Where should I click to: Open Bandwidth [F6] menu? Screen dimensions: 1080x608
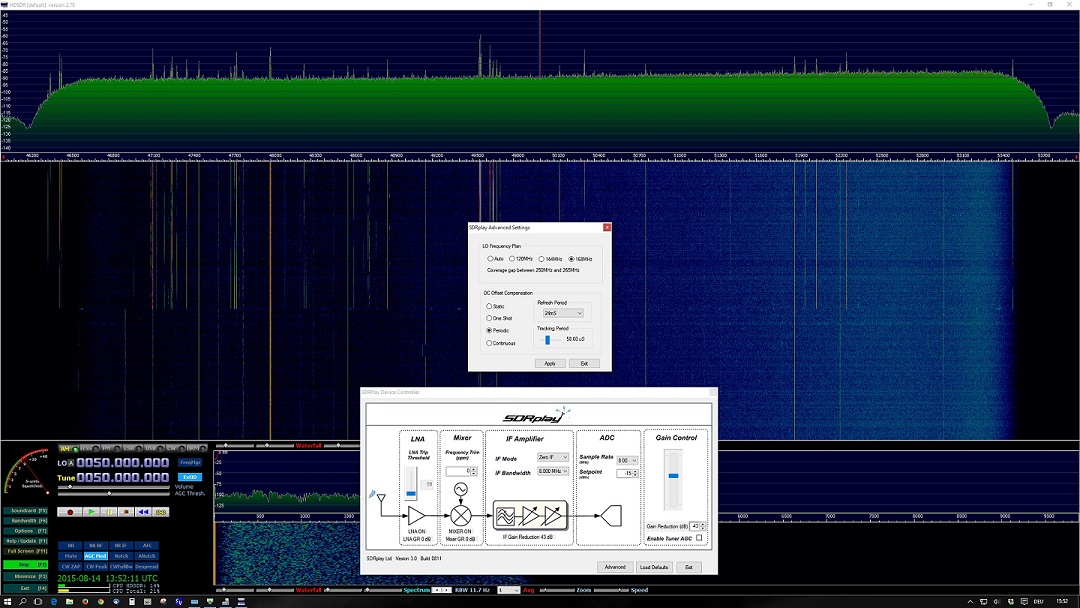pyautogui.click(x=26, y=521)
